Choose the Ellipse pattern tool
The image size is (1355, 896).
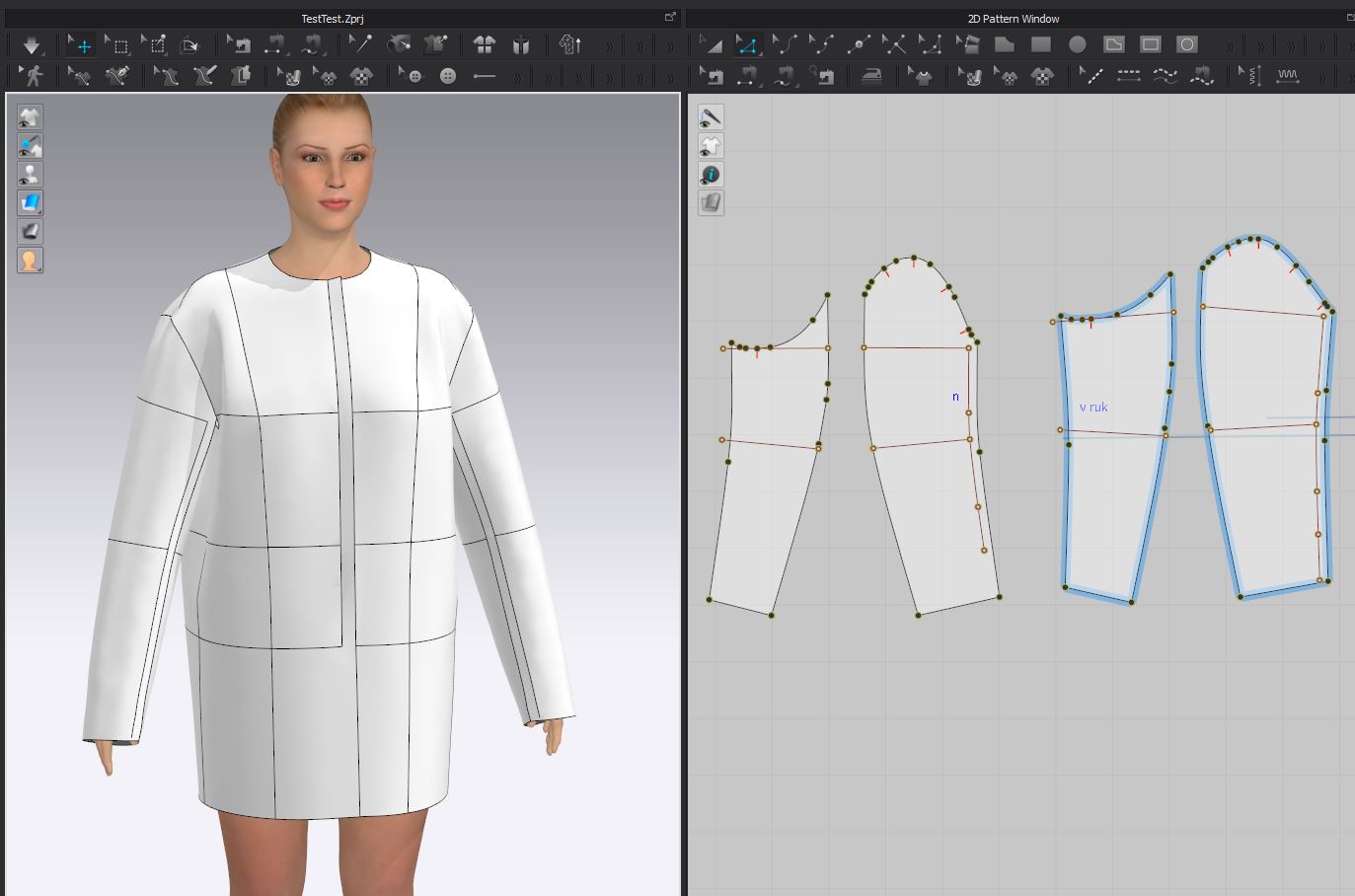[x=1077, y=44]
